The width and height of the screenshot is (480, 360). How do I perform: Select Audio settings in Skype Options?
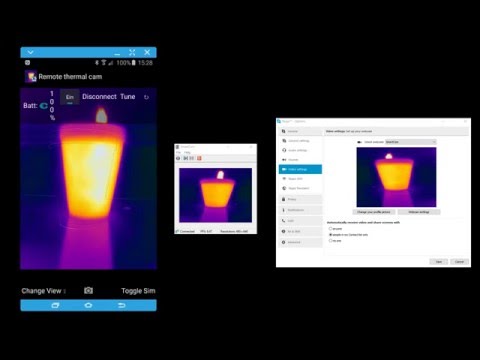(300, 150)
